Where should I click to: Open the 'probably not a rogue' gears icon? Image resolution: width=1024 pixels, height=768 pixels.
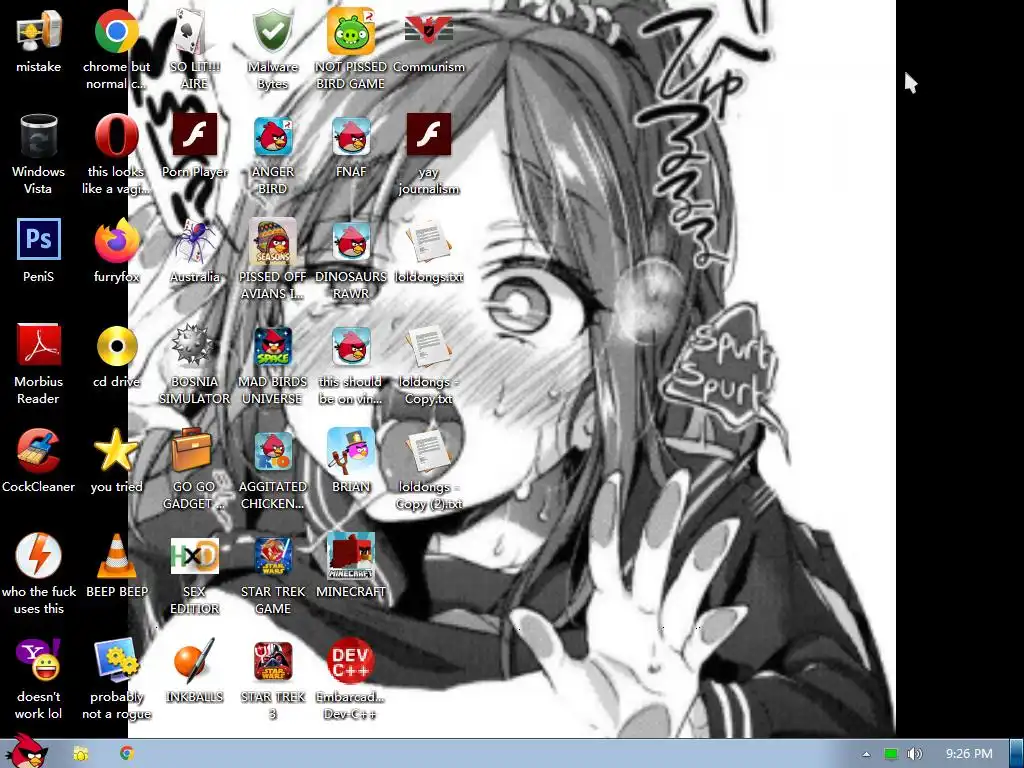click(x=116, y=660)
